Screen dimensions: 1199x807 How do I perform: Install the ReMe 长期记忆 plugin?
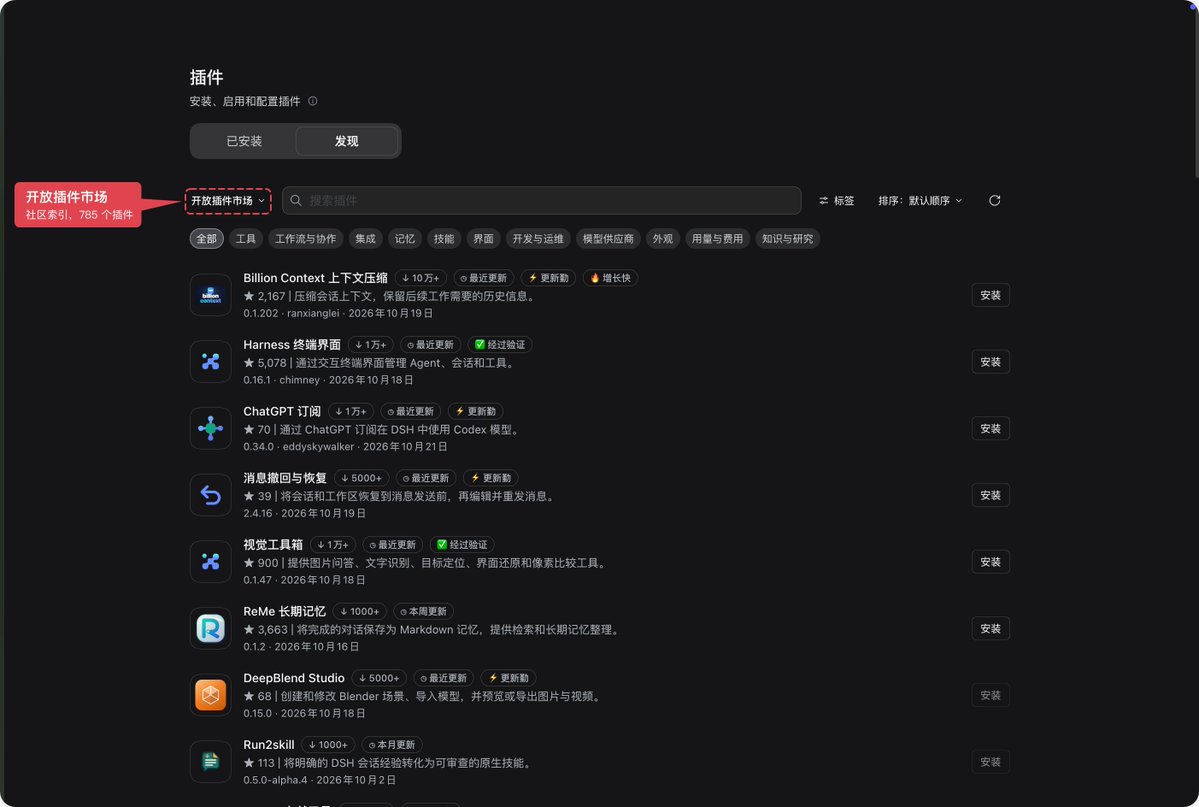point(990,629)
